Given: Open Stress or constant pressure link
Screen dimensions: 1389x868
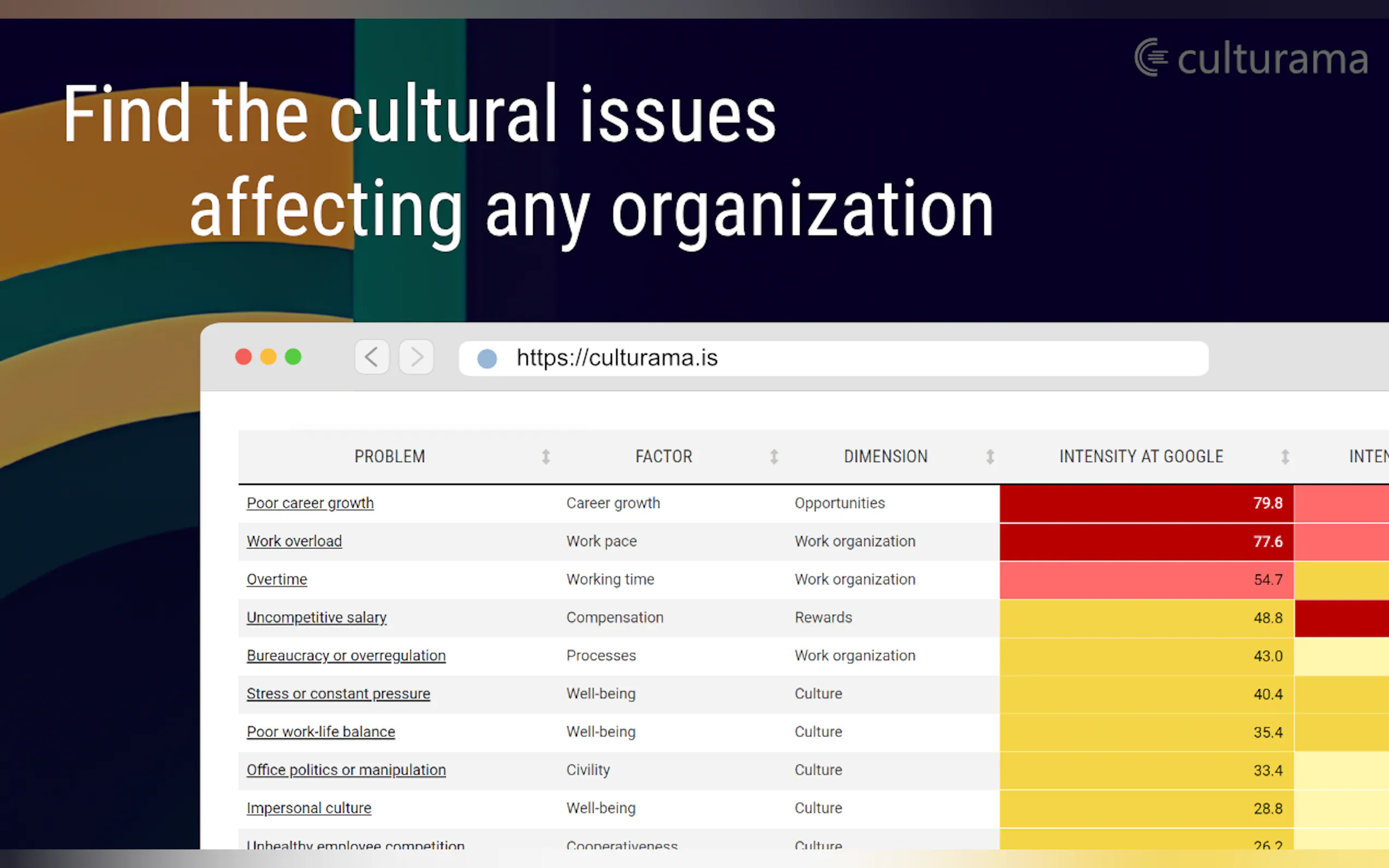Looking at the screenshot, I should (x=338, y=694).
